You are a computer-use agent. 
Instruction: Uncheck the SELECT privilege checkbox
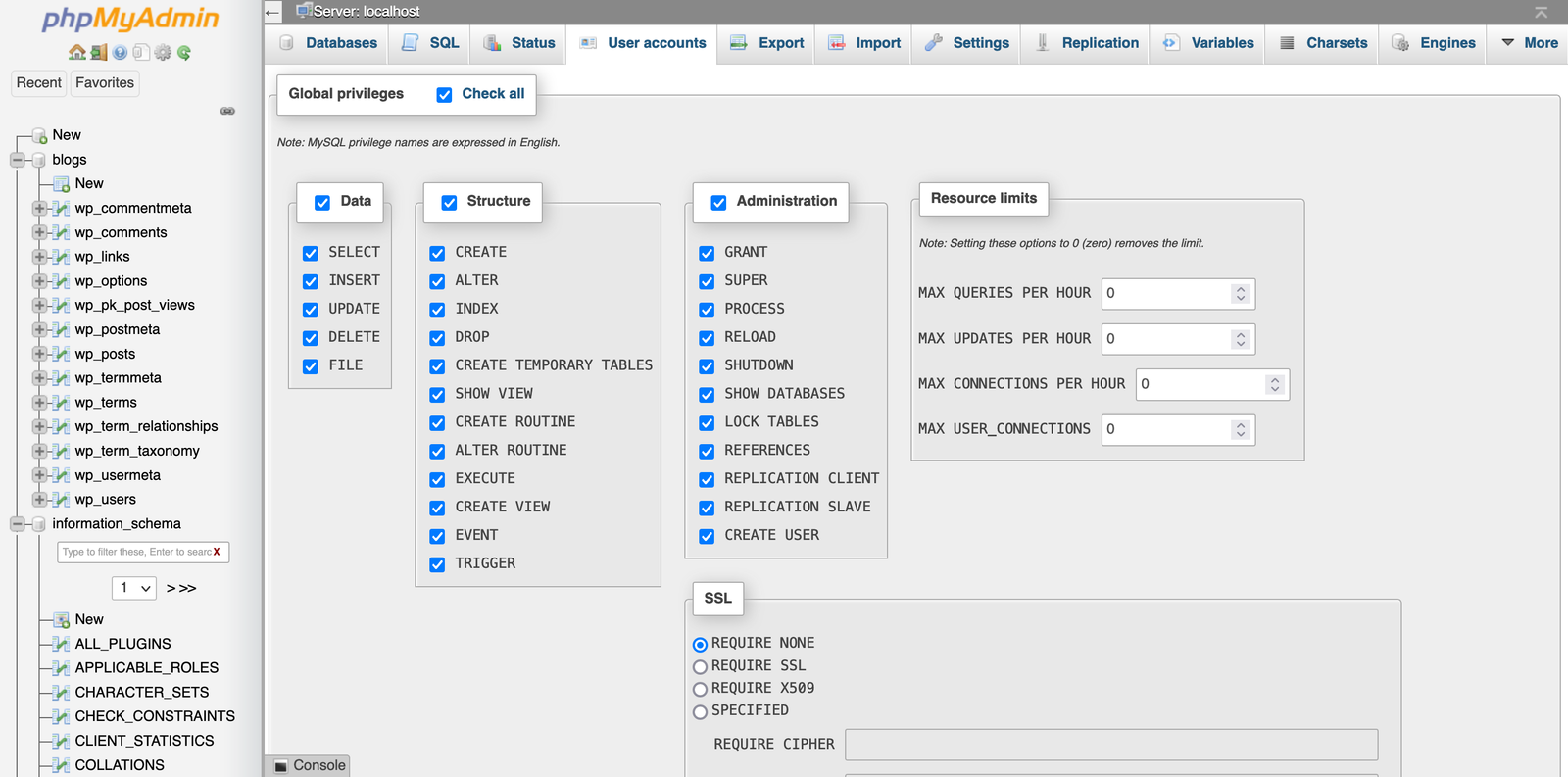click(311, 253)
